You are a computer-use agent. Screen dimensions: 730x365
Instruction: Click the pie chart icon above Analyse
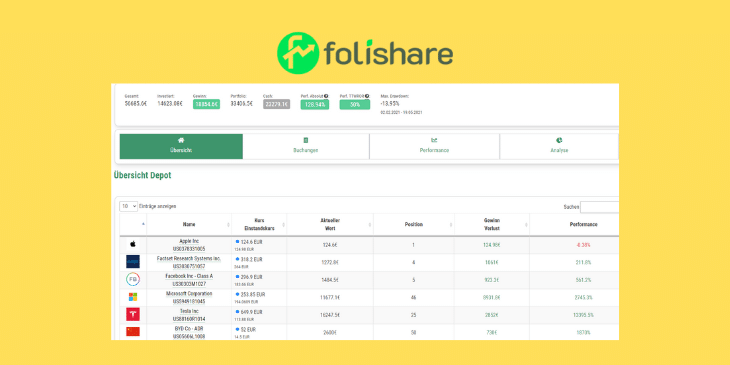pyautogui.click(x=559, y=140)
